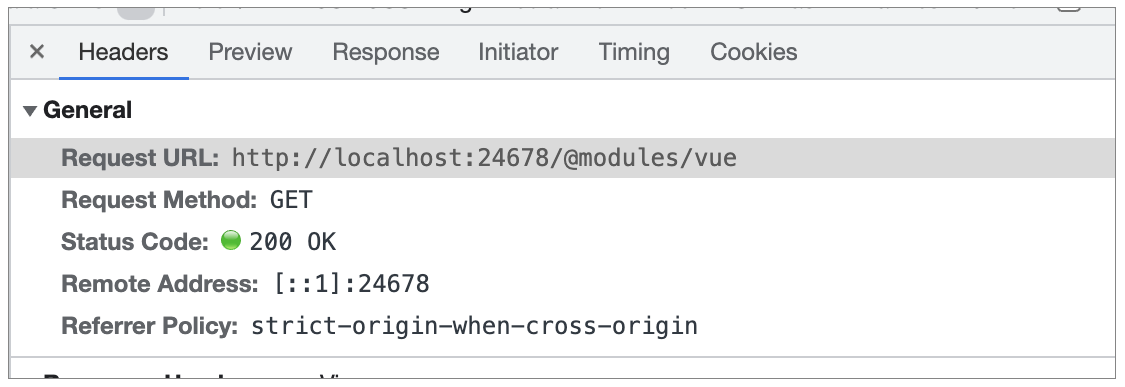Click the localhost:24678 request URL value
1125x387 pixels.
pyautogui.click(x=484, y=158)
